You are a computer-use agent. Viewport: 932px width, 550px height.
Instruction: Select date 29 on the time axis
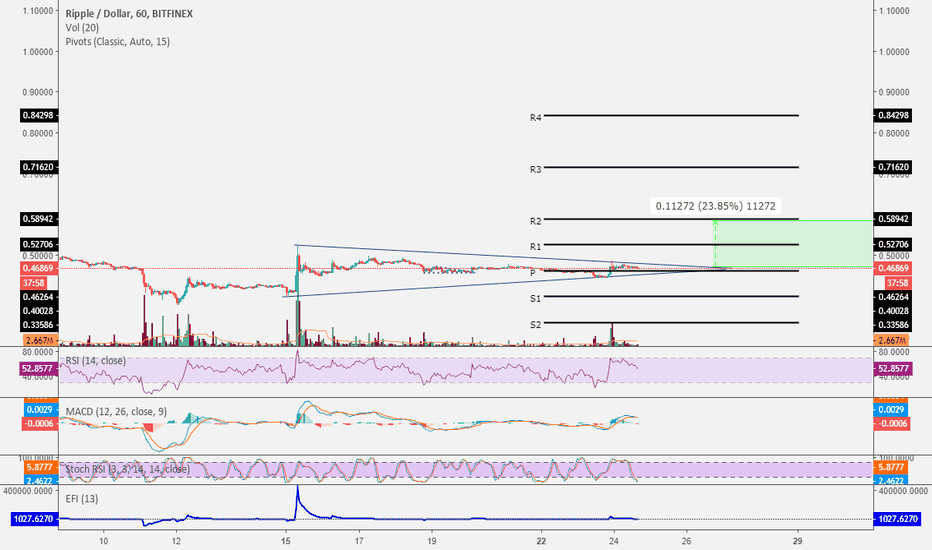[797, 541]
